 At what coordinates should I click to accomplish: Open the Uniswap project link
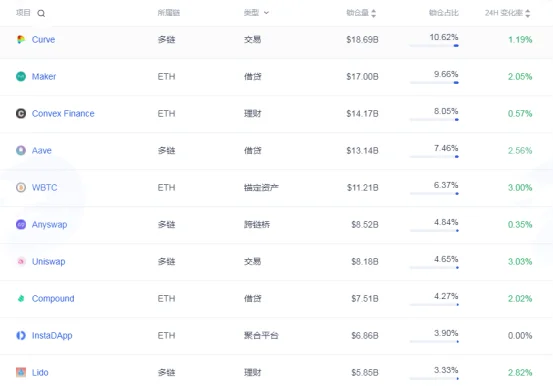click(48, 262)
